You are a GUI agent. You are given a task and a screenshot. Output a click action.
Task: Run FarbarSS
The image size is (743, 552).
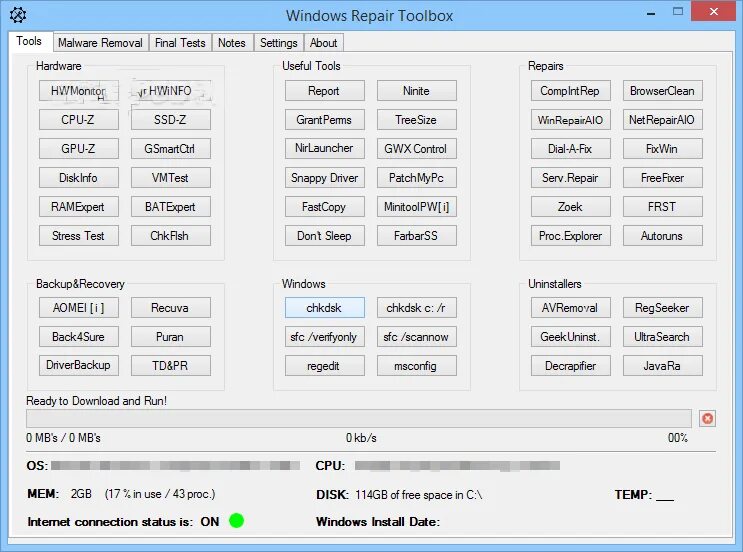pyautogui.click(x=417, y=235)
